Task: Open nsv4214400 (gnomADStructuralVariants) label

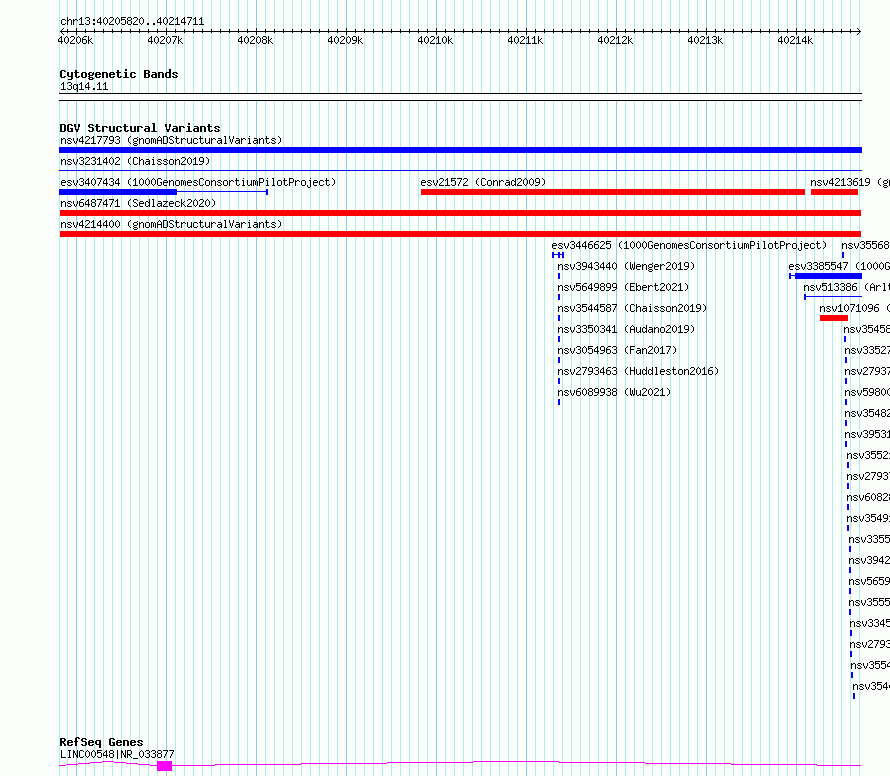Action: [x=171, y=224]
